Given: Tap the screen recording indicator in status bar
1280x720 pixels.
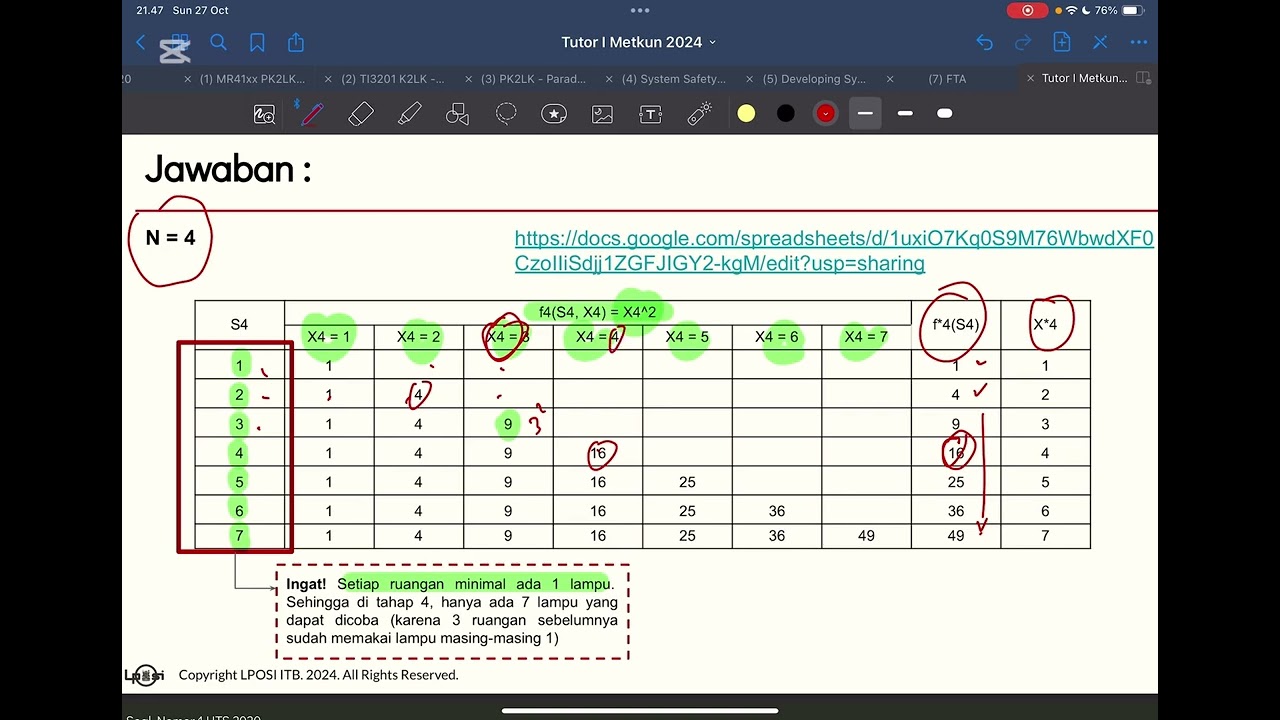Looking at the screenshot, I should [1027, 10].
